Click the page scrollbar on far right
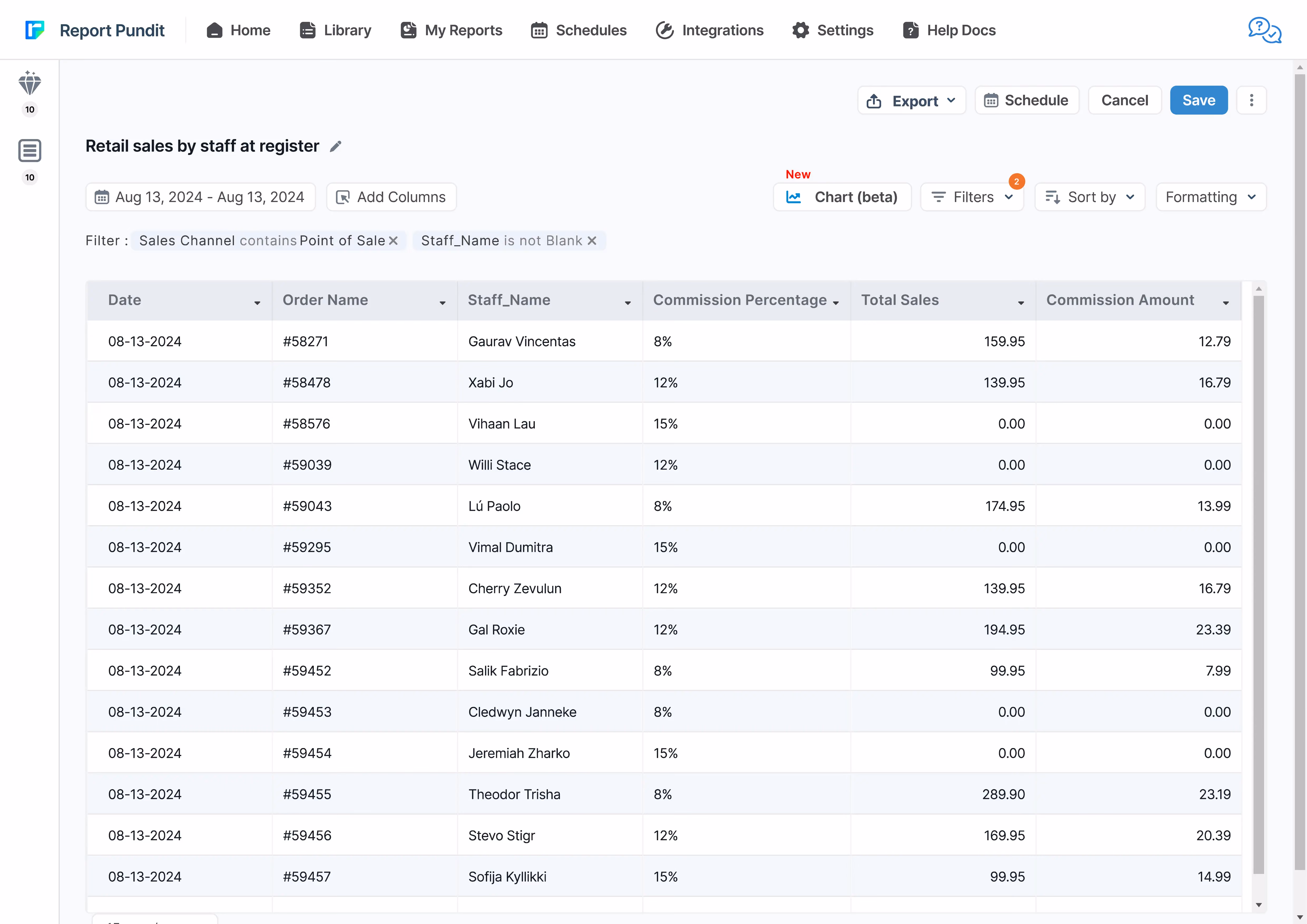1307x924 pixels. (1300, 472)
